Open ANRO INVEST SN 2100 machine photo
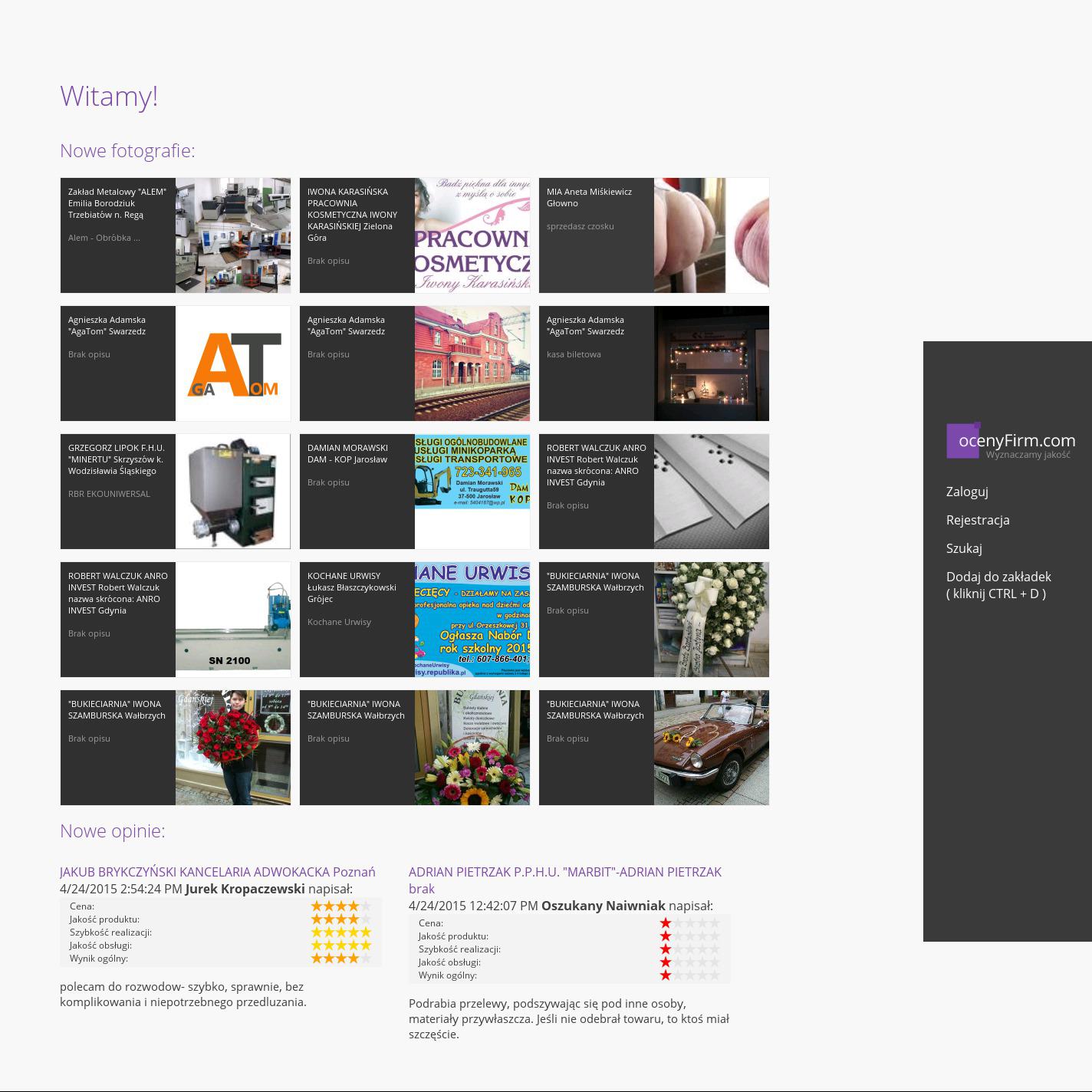This screenshot has height=1092, width=1092. click(233, 620)
